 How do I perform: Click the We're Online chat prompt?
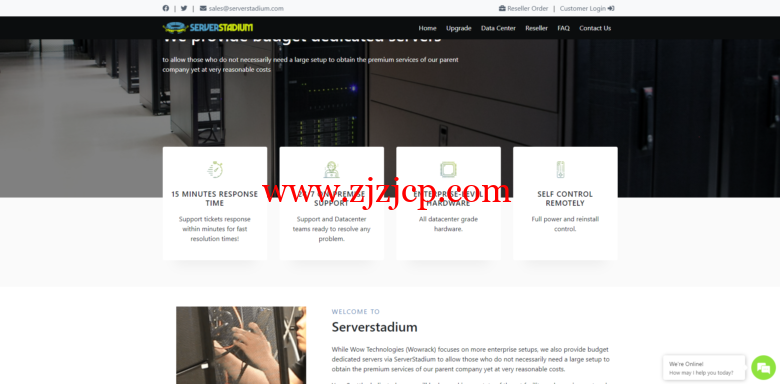(704, 368)
